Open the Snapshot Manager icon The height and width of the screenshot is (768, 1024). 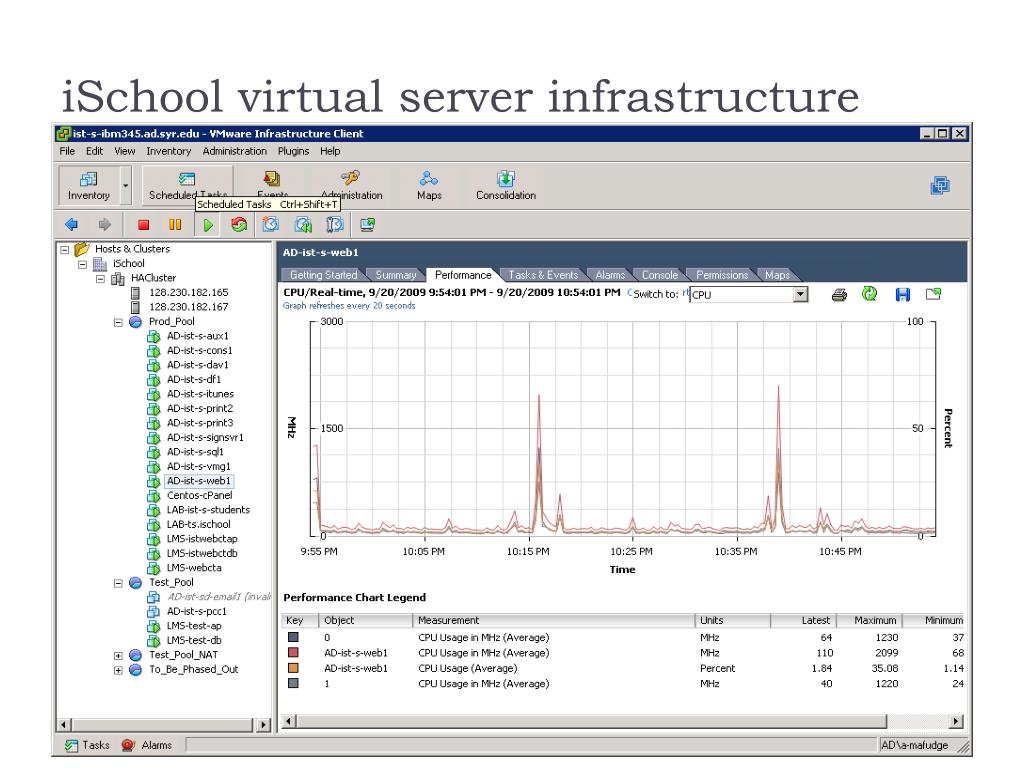pos(334,225)
